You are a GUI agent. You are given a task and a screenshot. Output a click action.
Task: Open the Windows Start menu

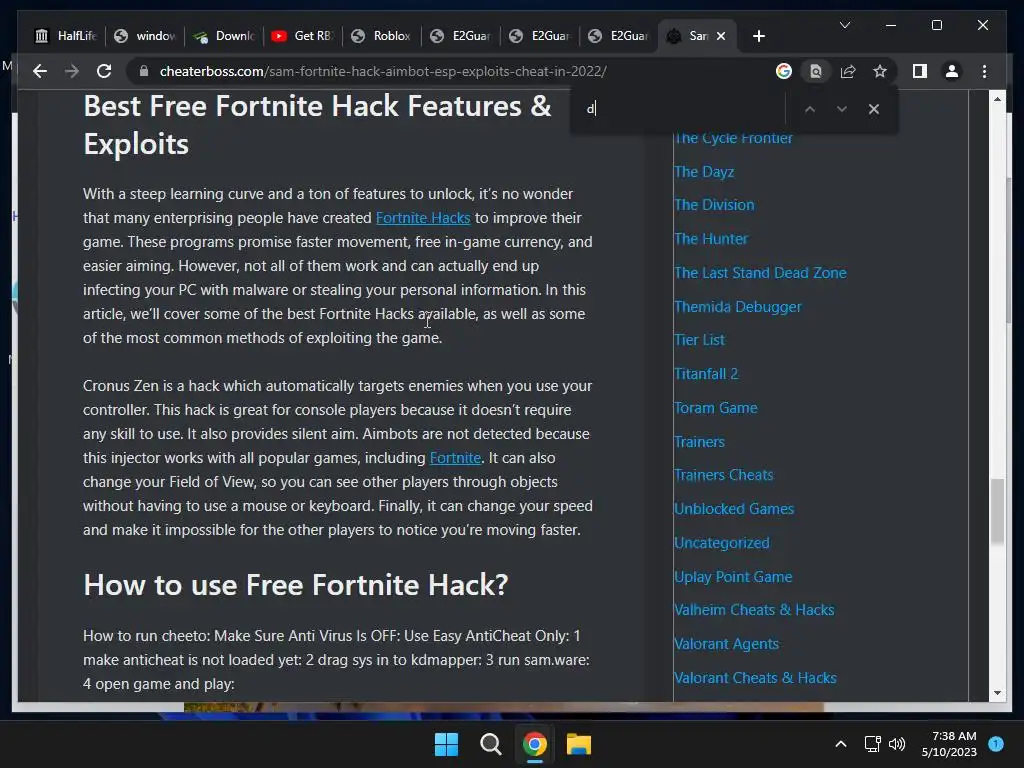click(x=447, y=744)
